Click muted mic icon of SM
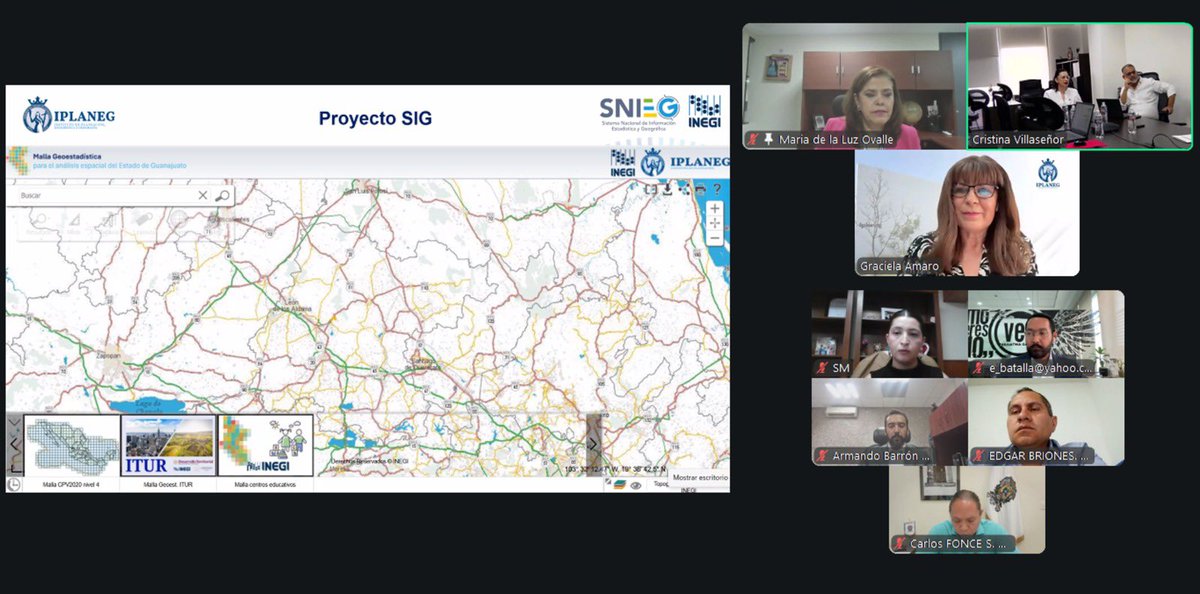The image size is (1200, 594). pos(822,368)
